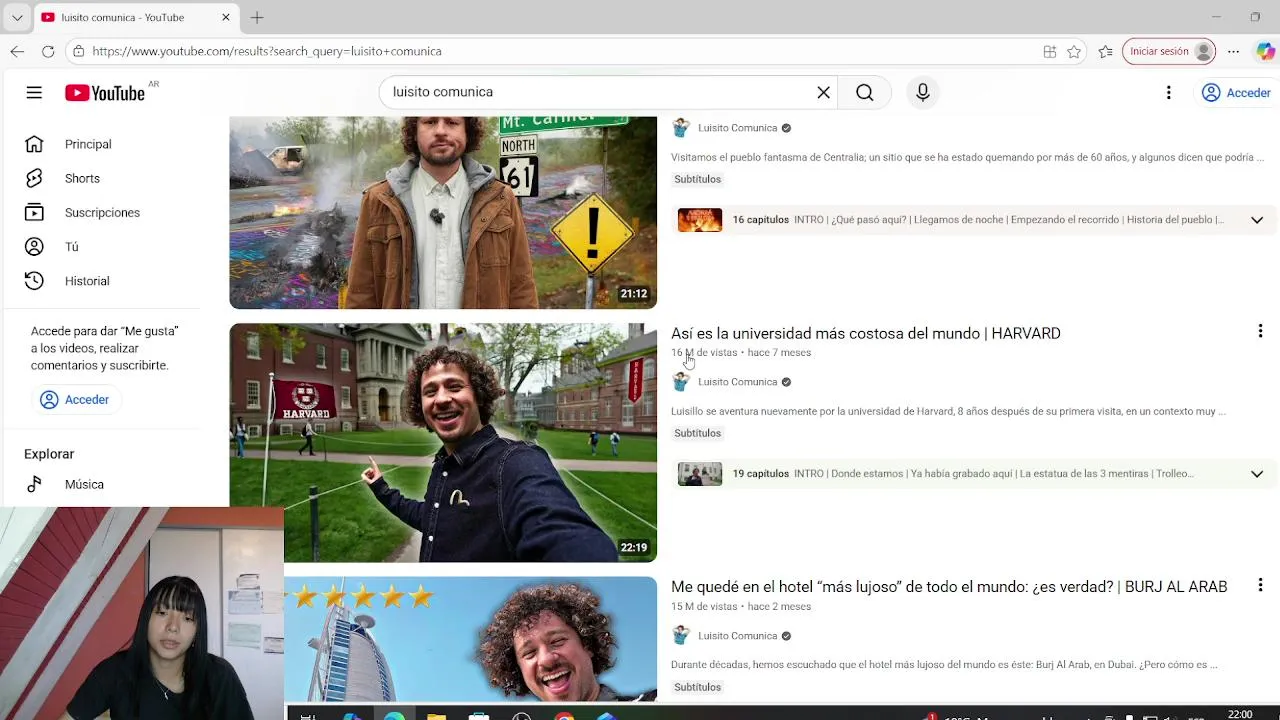This screenshot has width=1280, height=720.
Task: Go back with the browser back arrow
Action: [x=17, y=51]
